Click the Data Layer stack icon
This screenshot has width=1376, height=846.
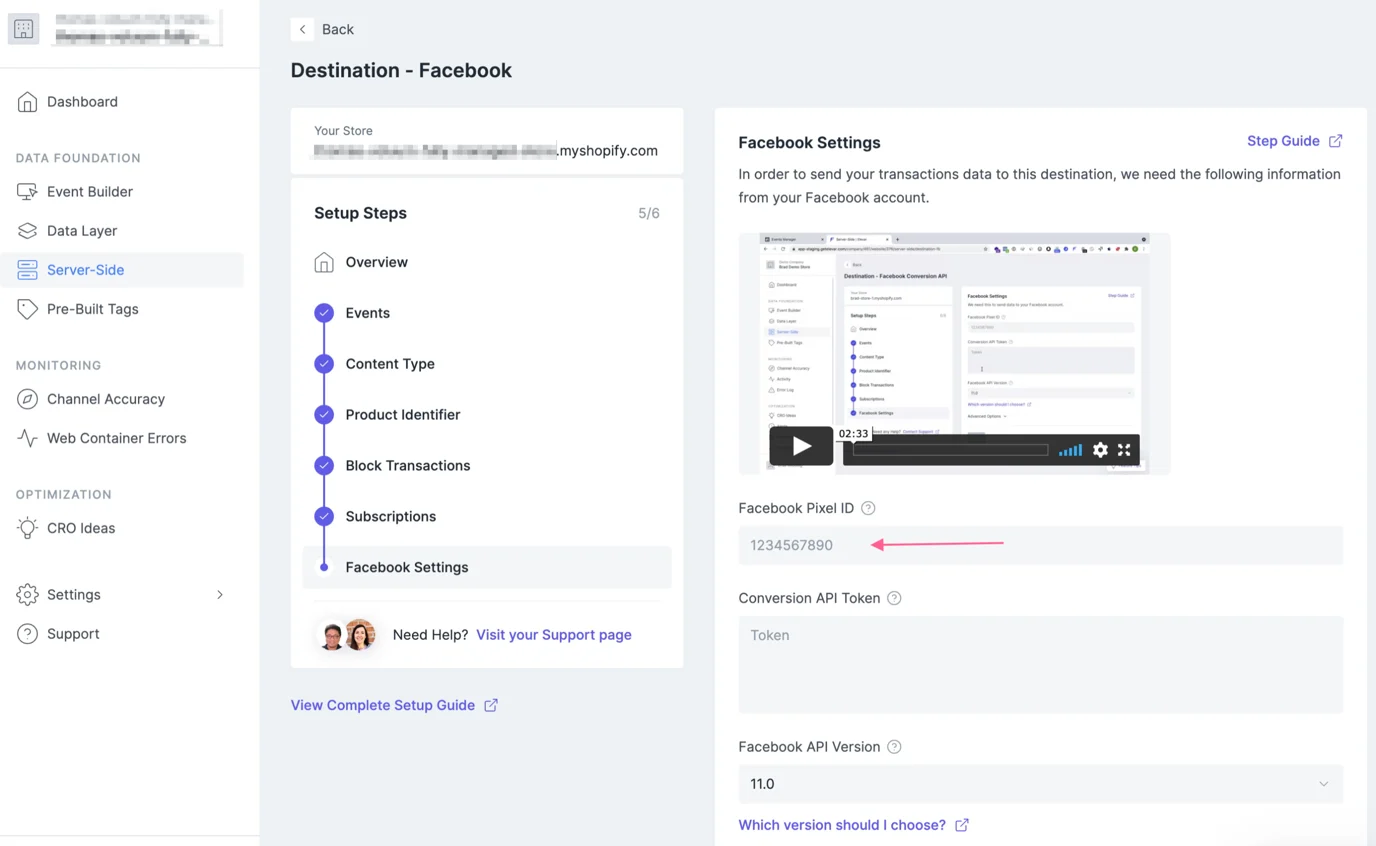(27, 230)
